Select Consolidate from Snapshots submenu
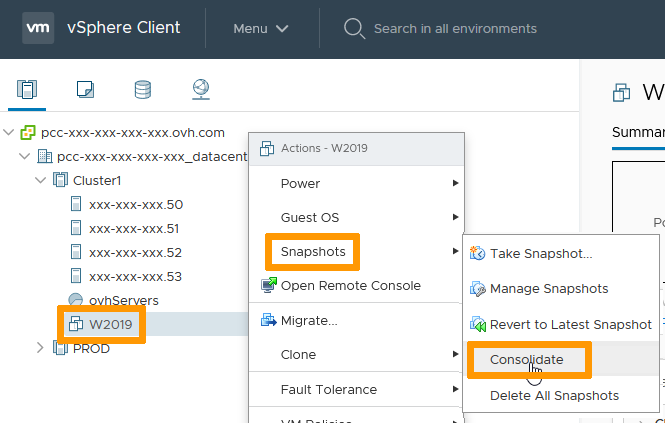 tap(526, 360)
